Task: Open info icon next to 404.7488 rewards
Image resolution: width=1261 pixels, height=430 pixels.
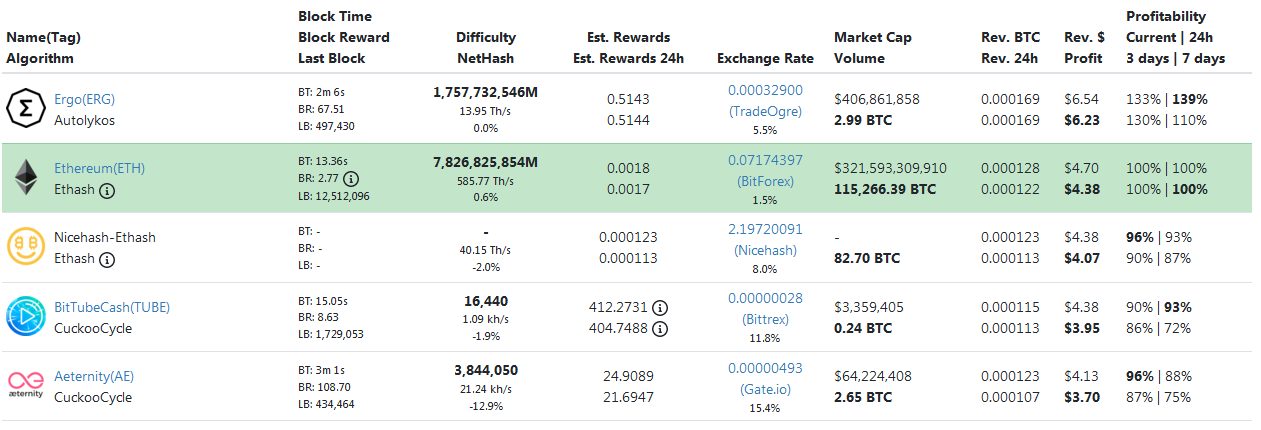Action: coord(660,328)
